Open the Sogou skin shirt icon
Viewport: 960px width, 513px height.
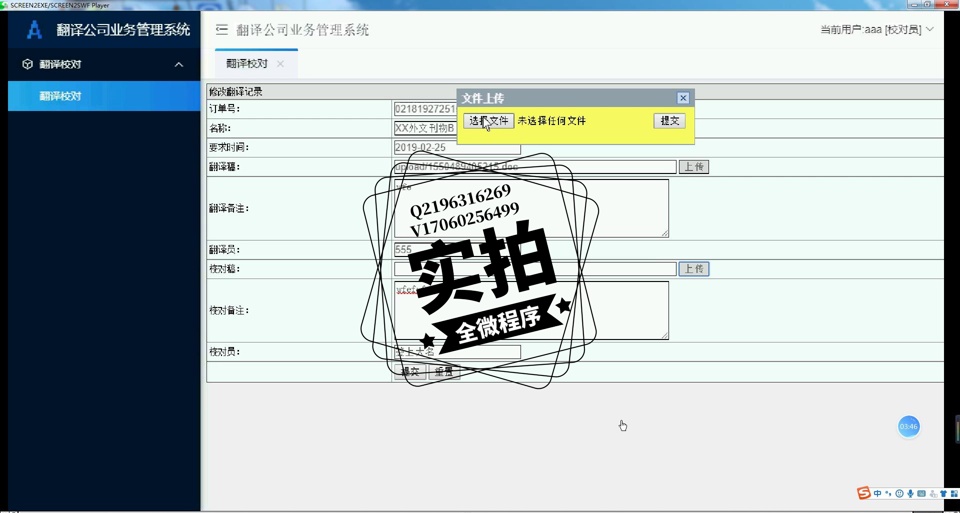[x=943, y=493]
